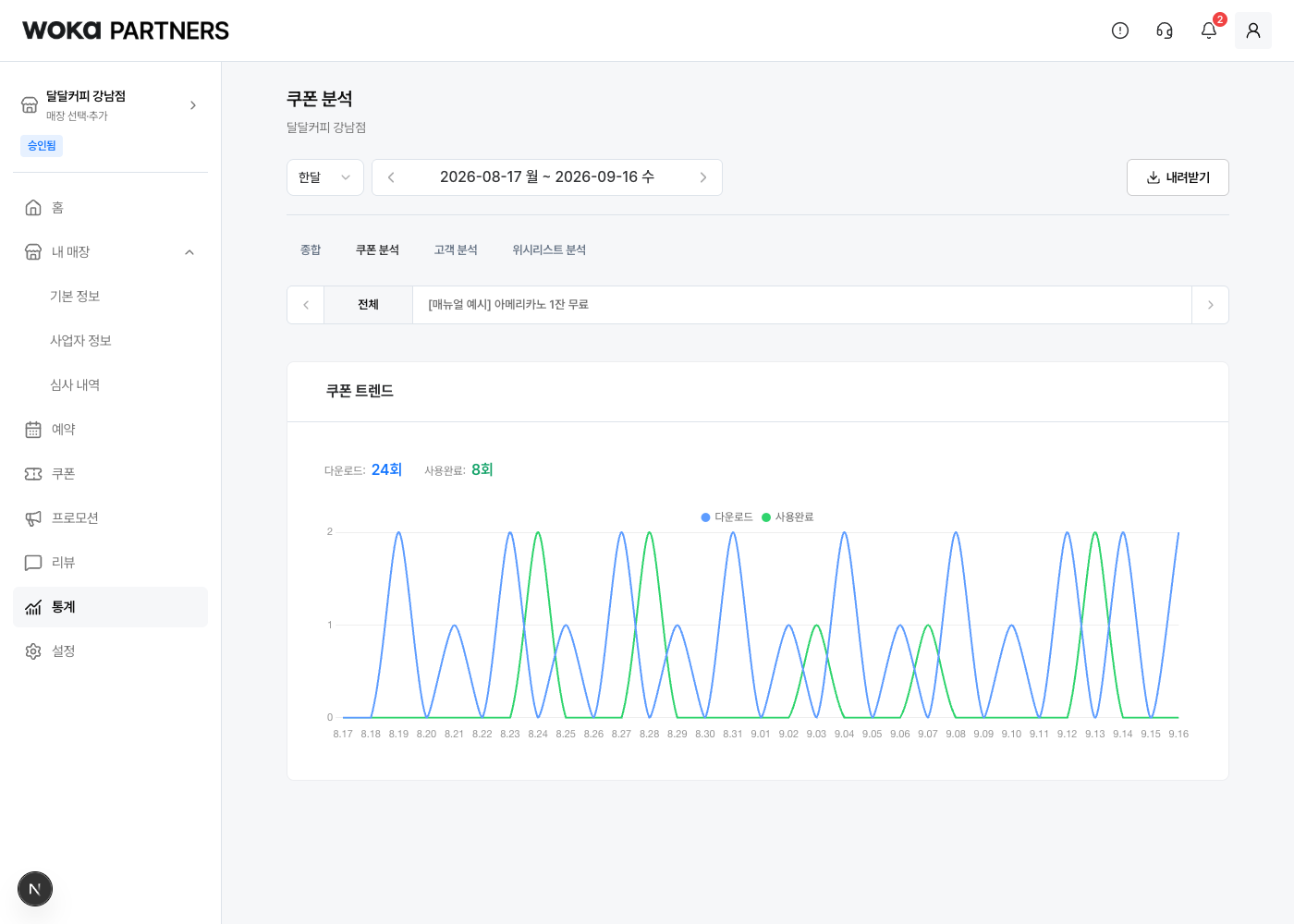Click the date range text field
1294x924 pixels.
(x=547, y=177)
